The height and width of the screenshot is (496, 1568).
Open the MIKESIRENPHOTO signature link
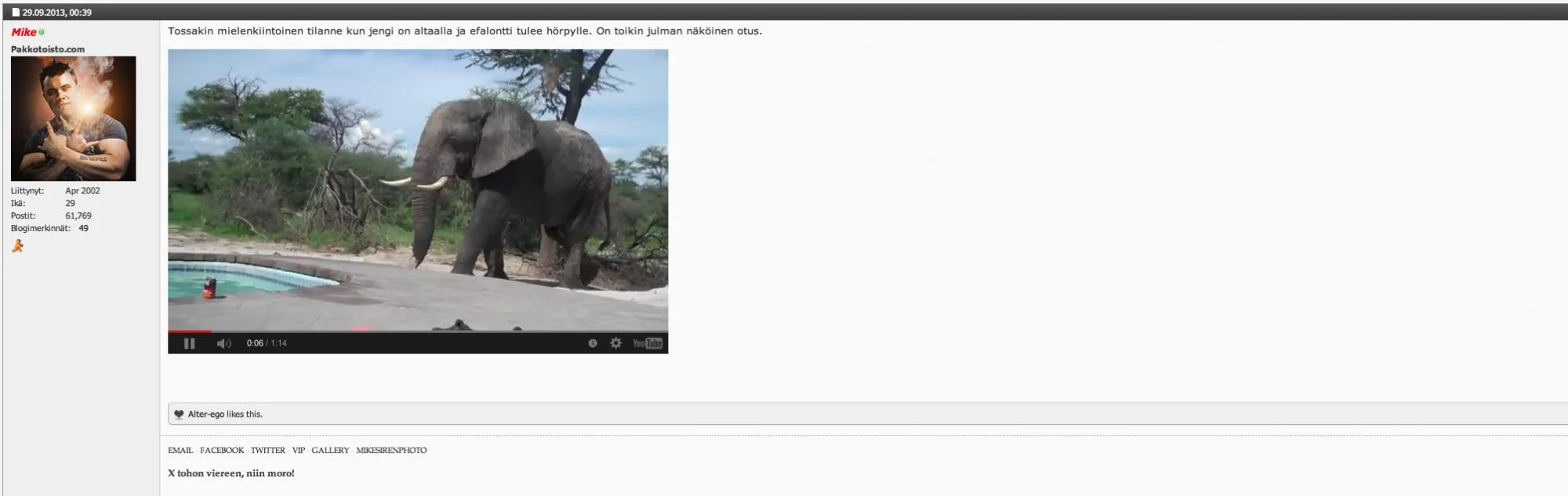pyautogui.click(x=391, y=451)
